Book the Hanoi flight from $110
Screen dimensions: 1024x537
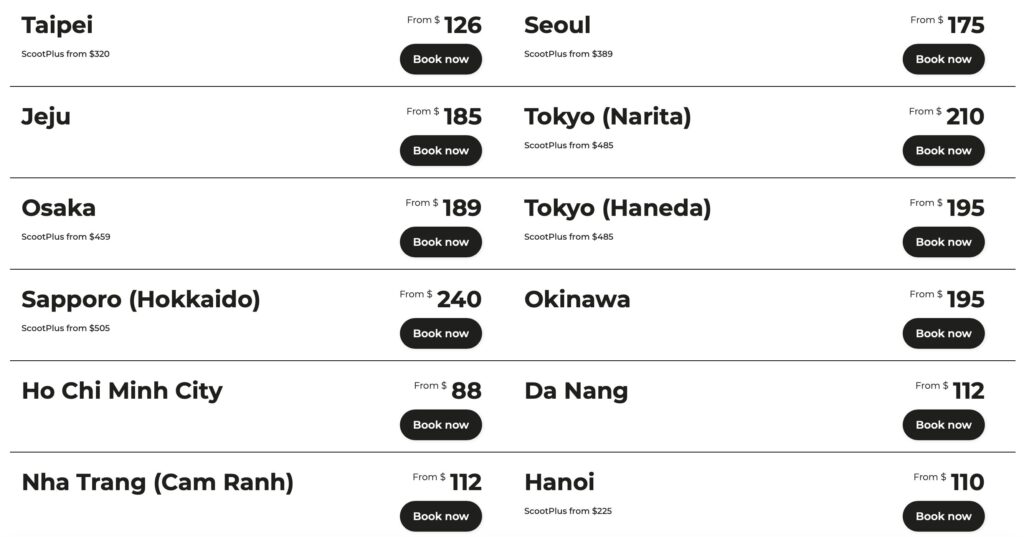tap(943, 516)
